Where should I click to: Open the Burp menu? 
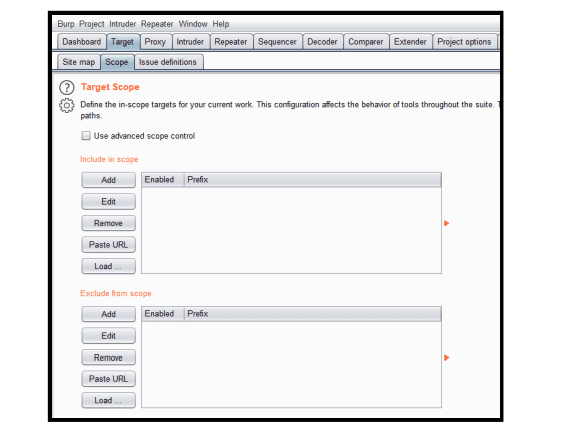66,24
